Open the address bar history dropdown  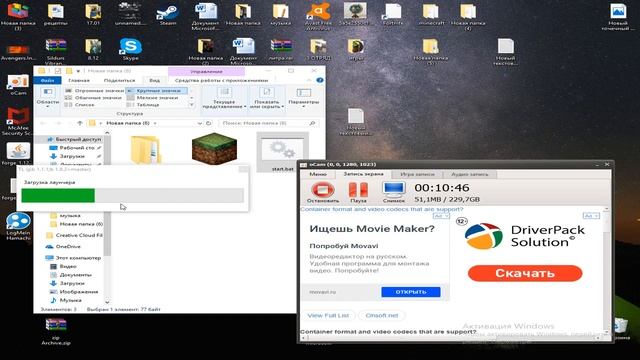point(199,123)
